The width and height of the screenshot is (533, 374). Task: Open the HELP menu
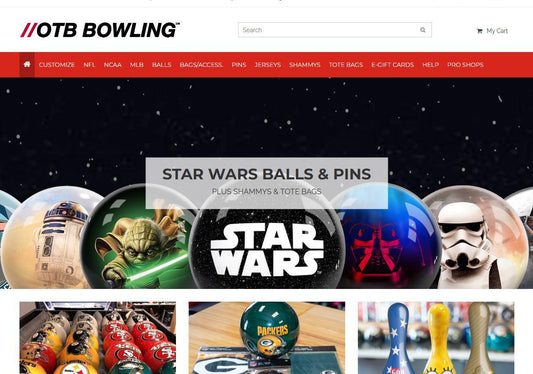point(430,65)
